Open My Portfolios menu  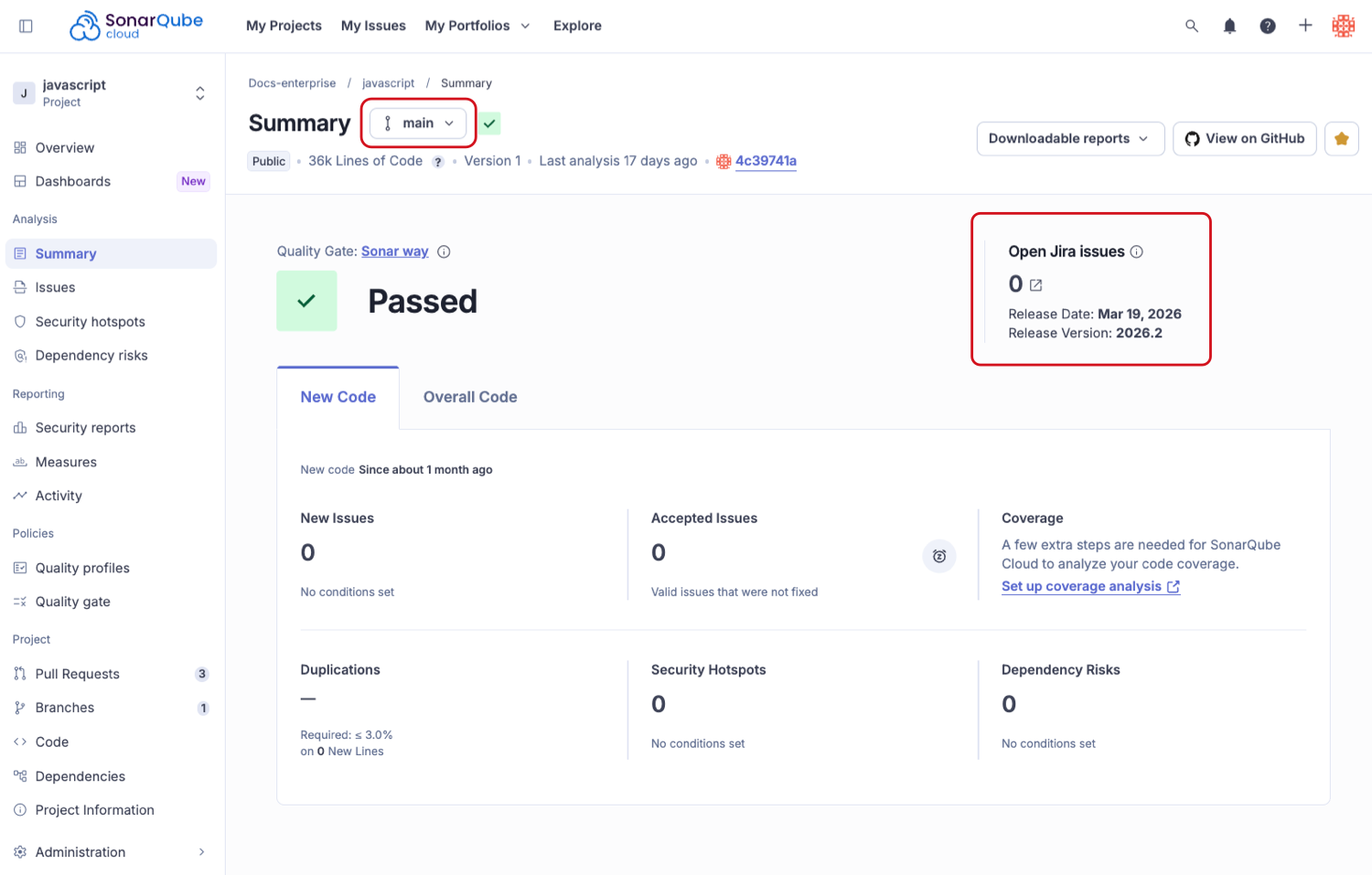coord(477,26)
